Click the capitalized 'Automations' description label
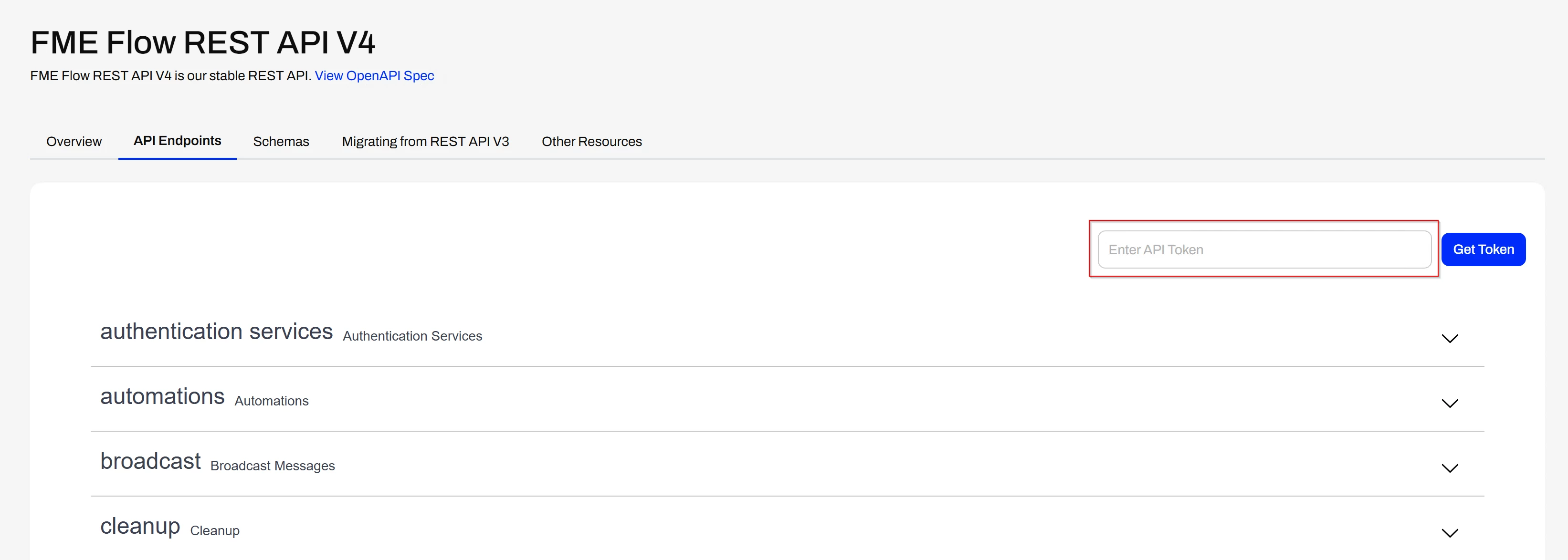1568x560 pixels. tap(272, 401)
